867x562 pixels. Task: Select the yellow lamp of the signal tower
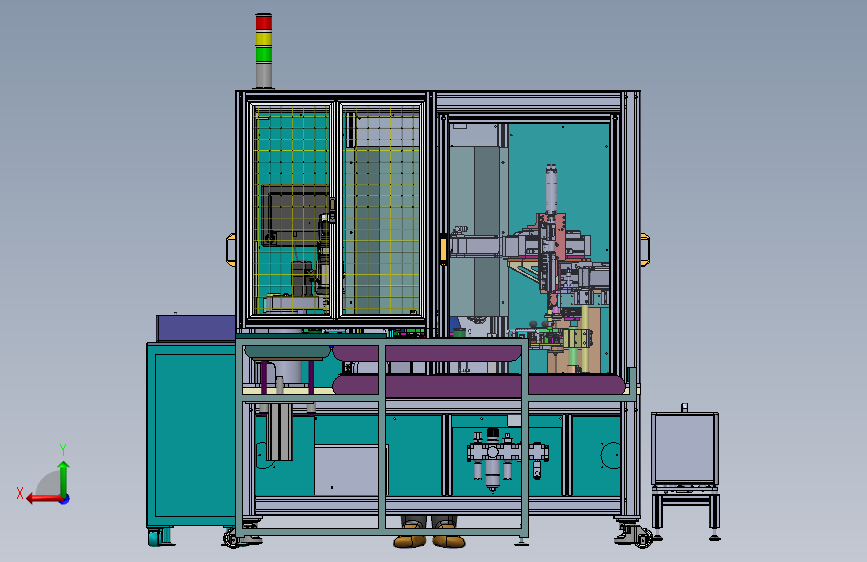point(264,39)
